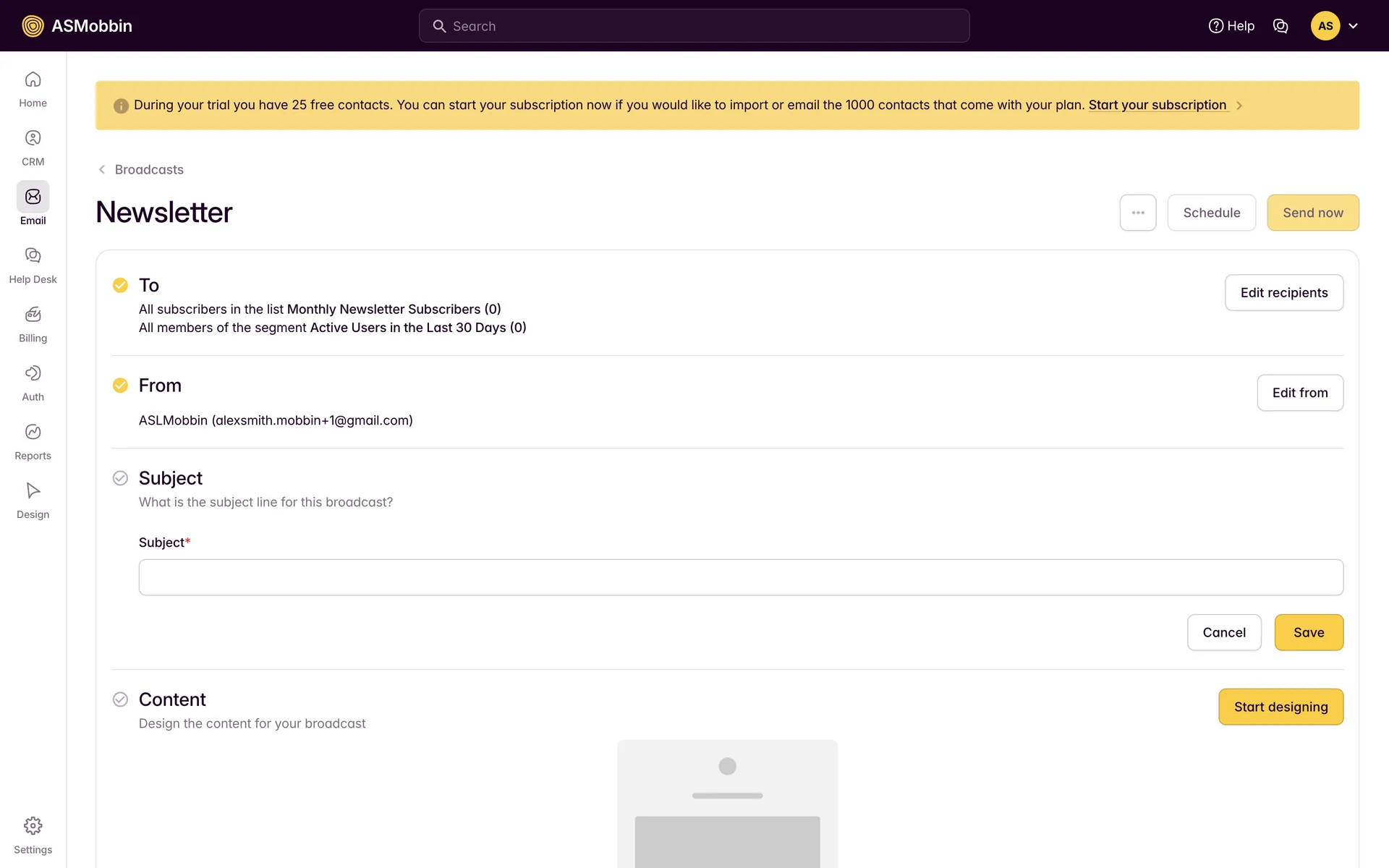Open the Home sidebar icon
The image size is (1389, 868).
tap(33, 80)
